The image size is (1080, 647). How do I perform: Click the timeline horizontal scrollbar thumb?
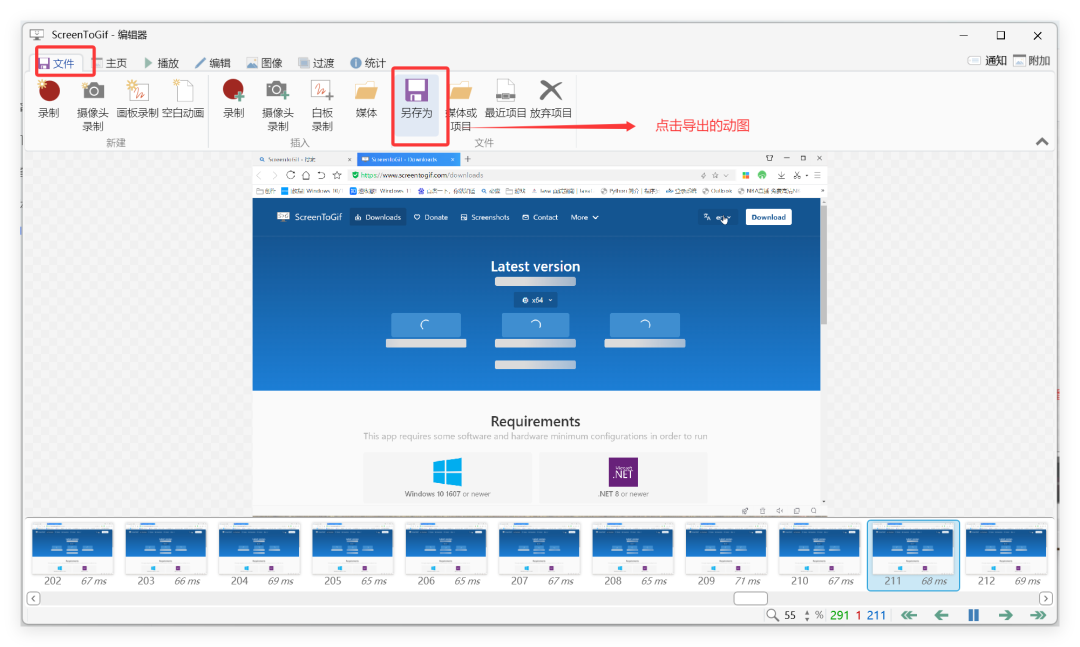click(x=751, y=598)
